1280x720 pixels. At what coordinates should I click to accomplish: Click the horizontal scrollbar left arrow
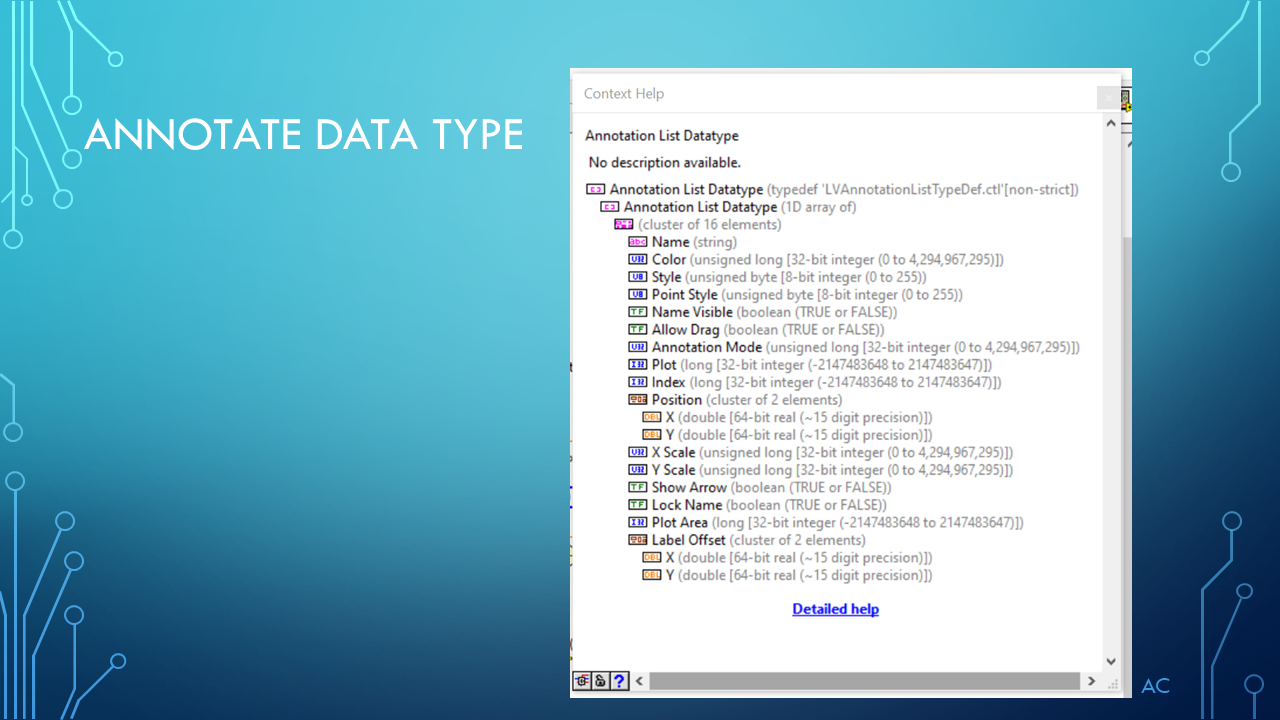640,681
